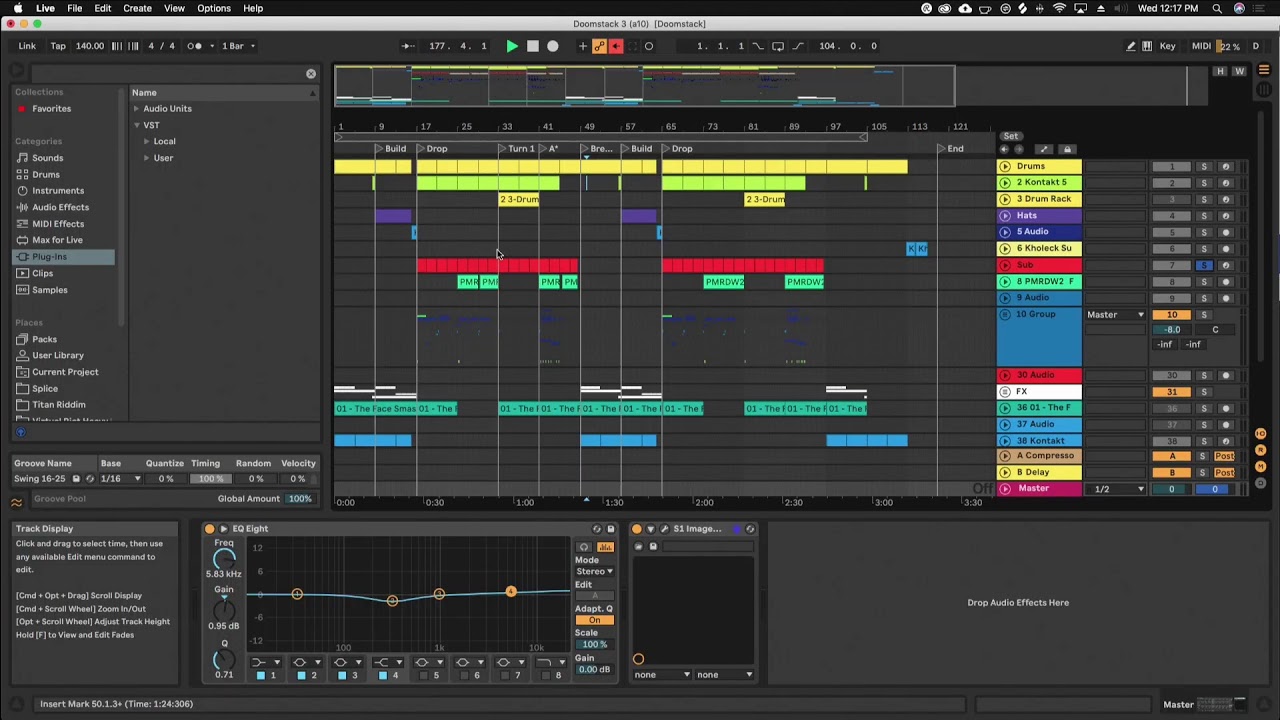This screenshot has height=720, width=1280.
Task: Click the Re-enable Automation arrow button
Action: 616,46
